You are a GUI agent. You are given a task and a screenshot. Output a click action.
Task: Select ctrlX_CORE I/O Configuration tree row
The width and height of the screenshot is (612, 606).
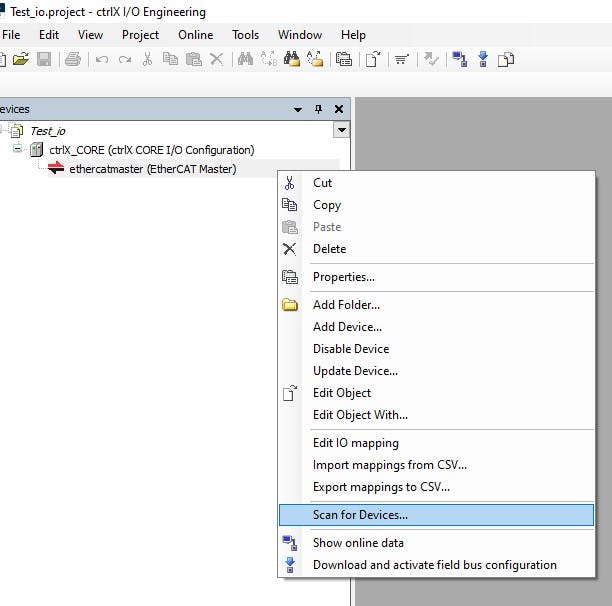click(x=152, y=150)
